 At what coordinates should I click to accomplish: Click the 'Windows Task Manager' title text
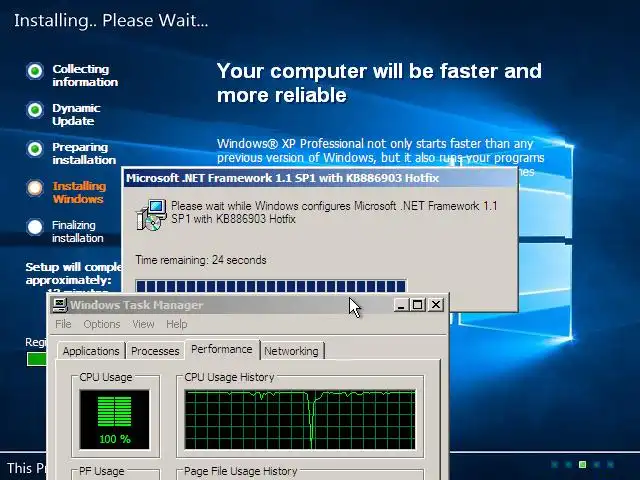(x=136, y=305)
